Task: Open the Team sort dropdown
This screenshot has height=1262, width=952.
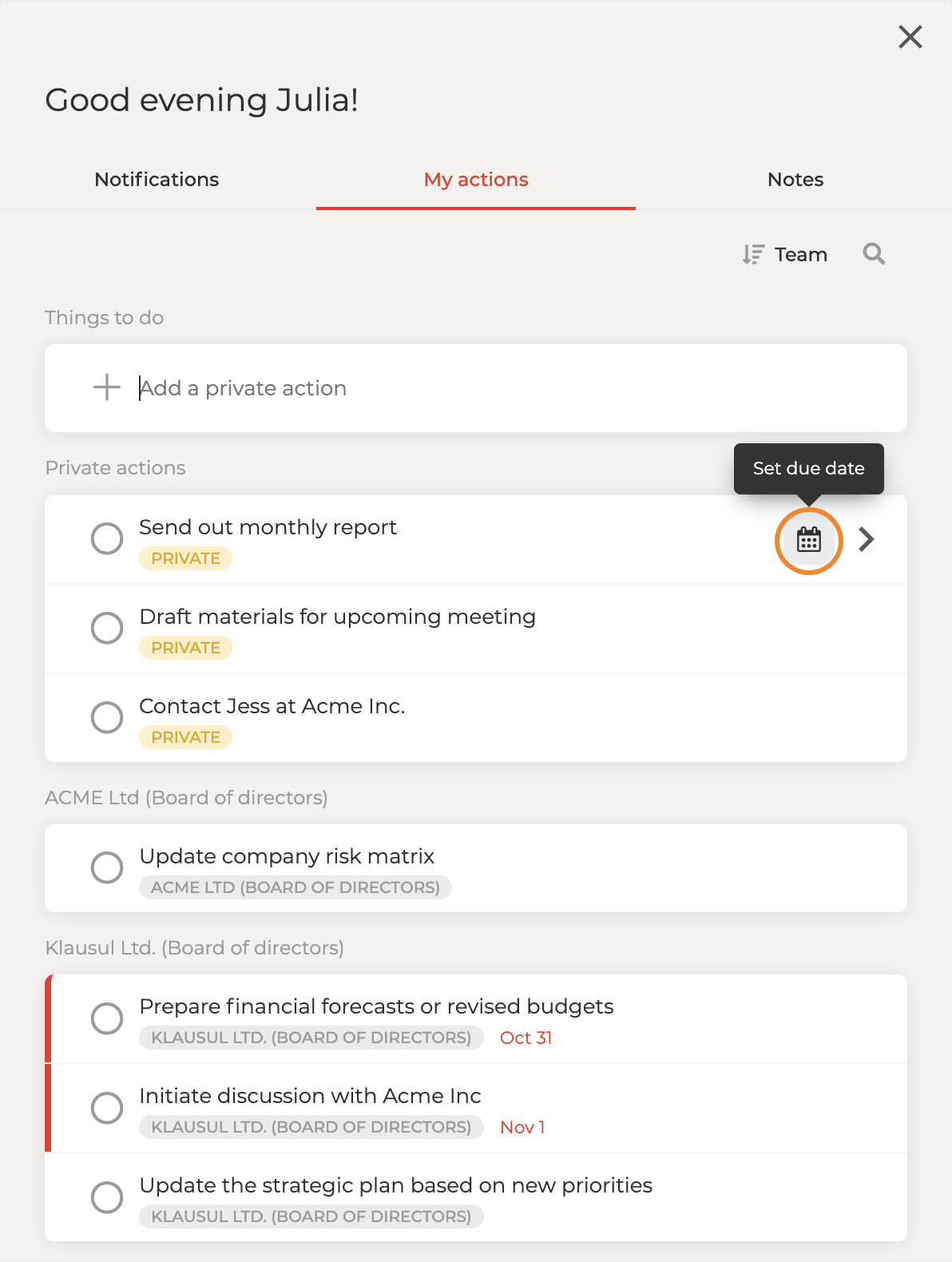Action: (800, 255)
